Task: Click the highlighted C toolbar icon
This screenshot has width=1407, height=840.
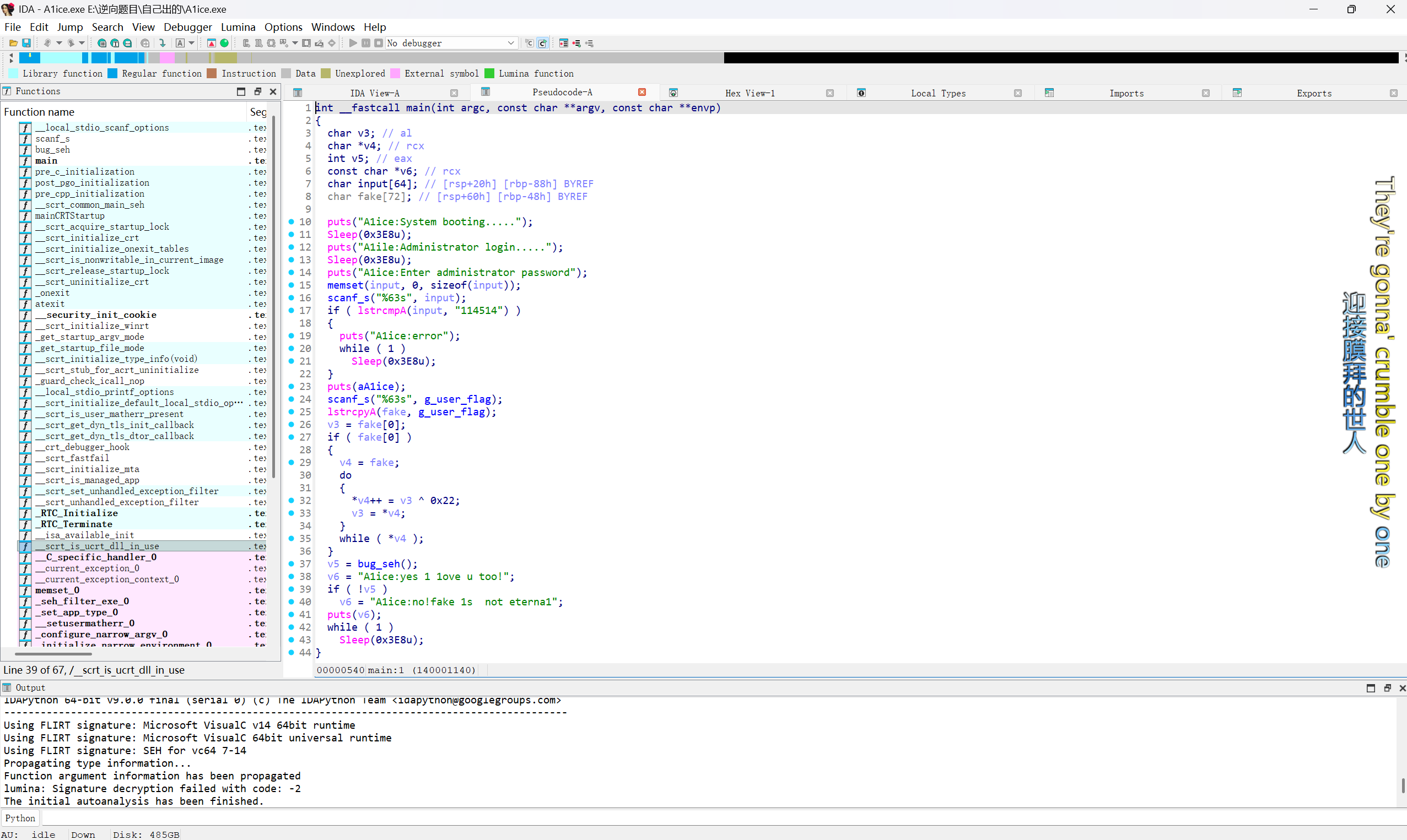Action: pos(542,43)
